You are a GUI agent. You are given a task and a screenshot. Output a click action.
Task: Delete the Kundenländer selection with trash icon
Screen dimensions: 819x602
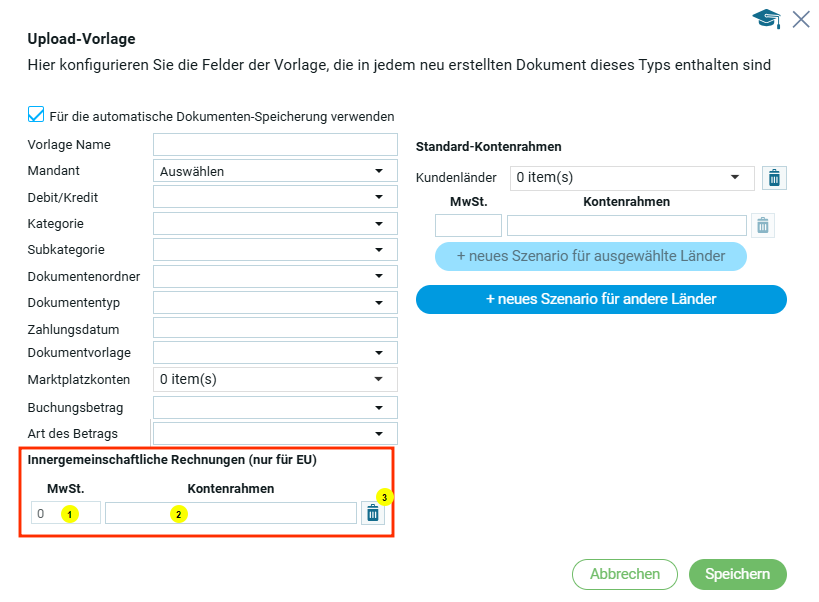point(773,178)
